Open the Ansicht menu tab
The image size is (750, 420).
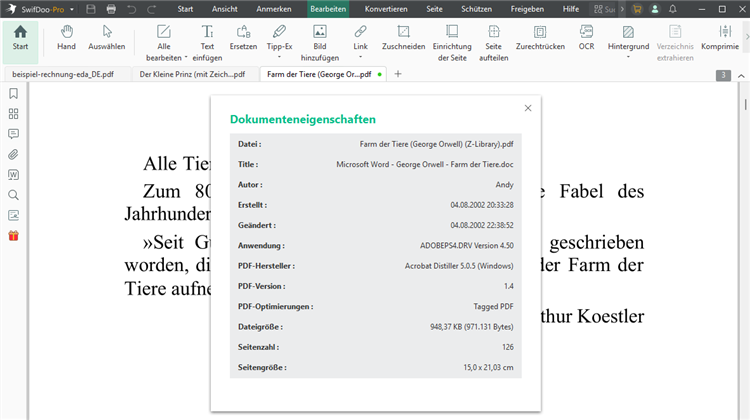point(224,9)
